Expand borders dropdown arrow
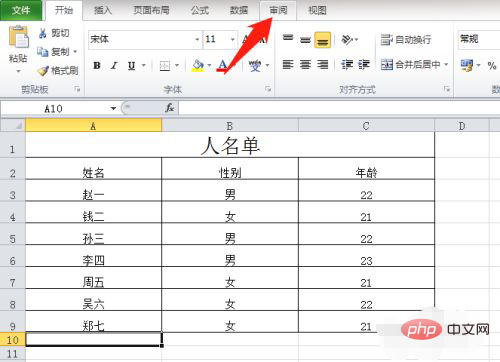Viewport: 500px width, 362px height. 177,65
